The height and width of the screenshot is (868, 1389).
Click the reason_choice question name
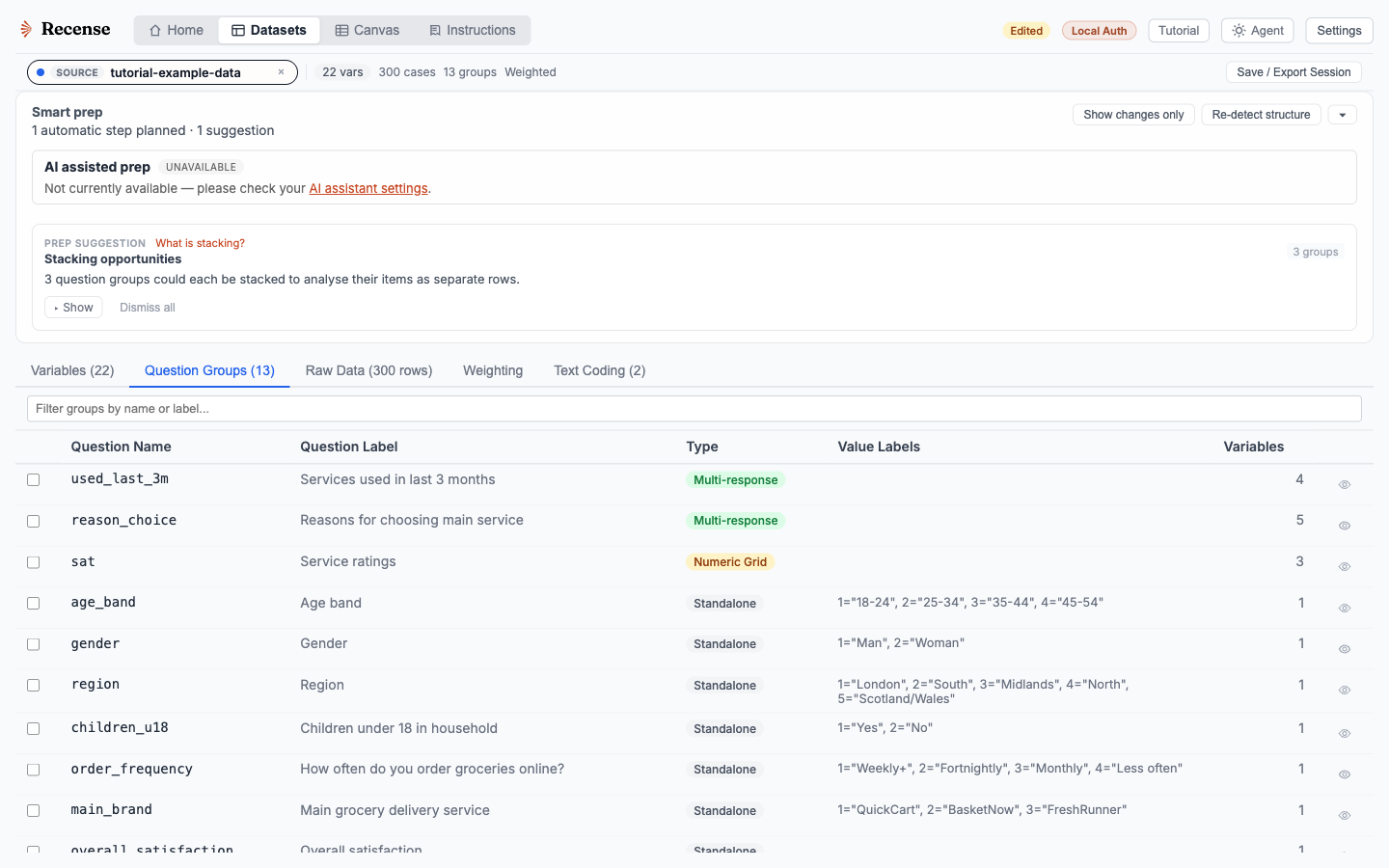123,520
